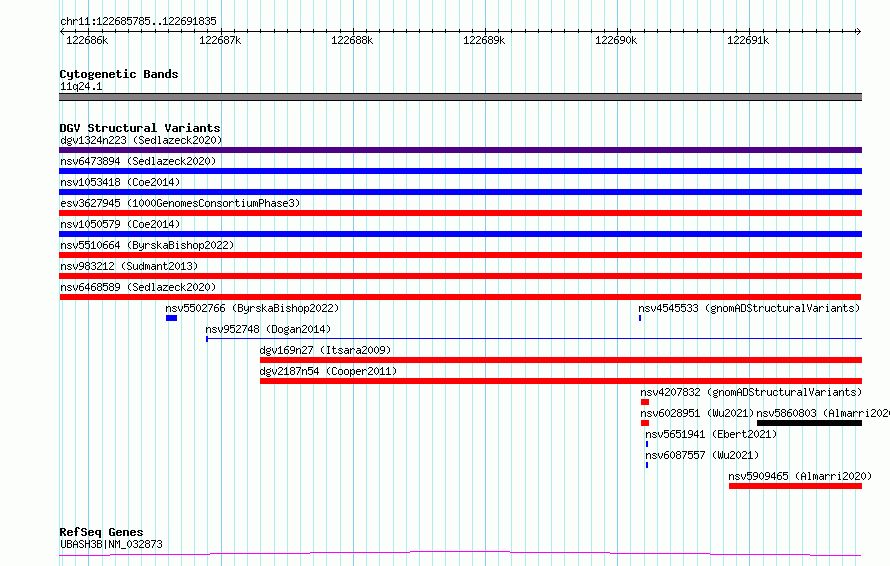Open nsv5909465 (Almarri2020) variant label
This screenshot has width=890, height=566.
click(x=800, y=476)
